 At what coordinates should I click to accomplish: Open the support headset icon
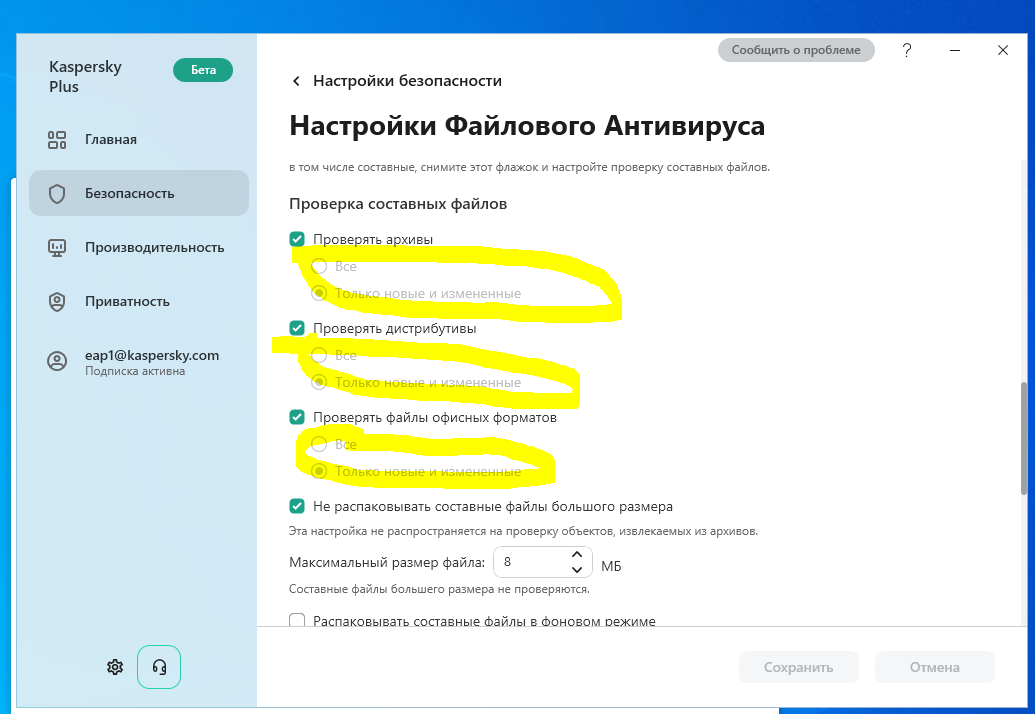point(159,667)
